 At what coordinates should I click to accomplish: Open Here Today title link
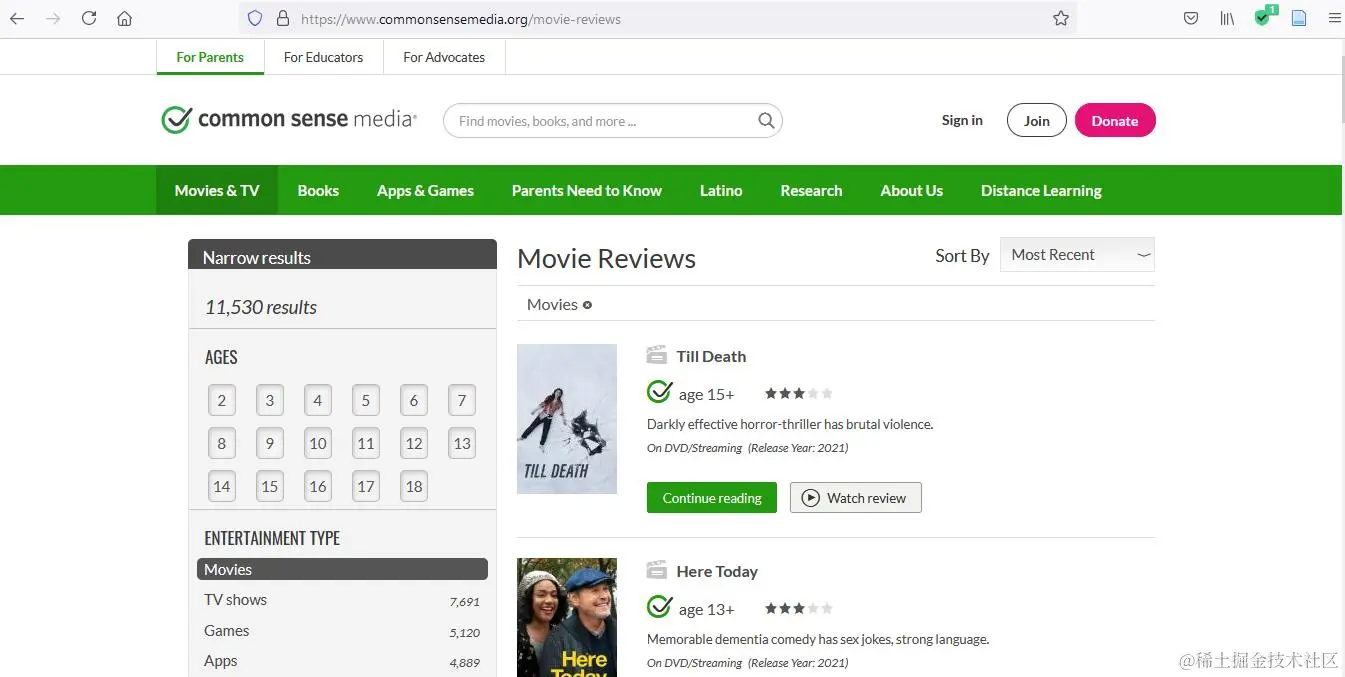point(717,571)
